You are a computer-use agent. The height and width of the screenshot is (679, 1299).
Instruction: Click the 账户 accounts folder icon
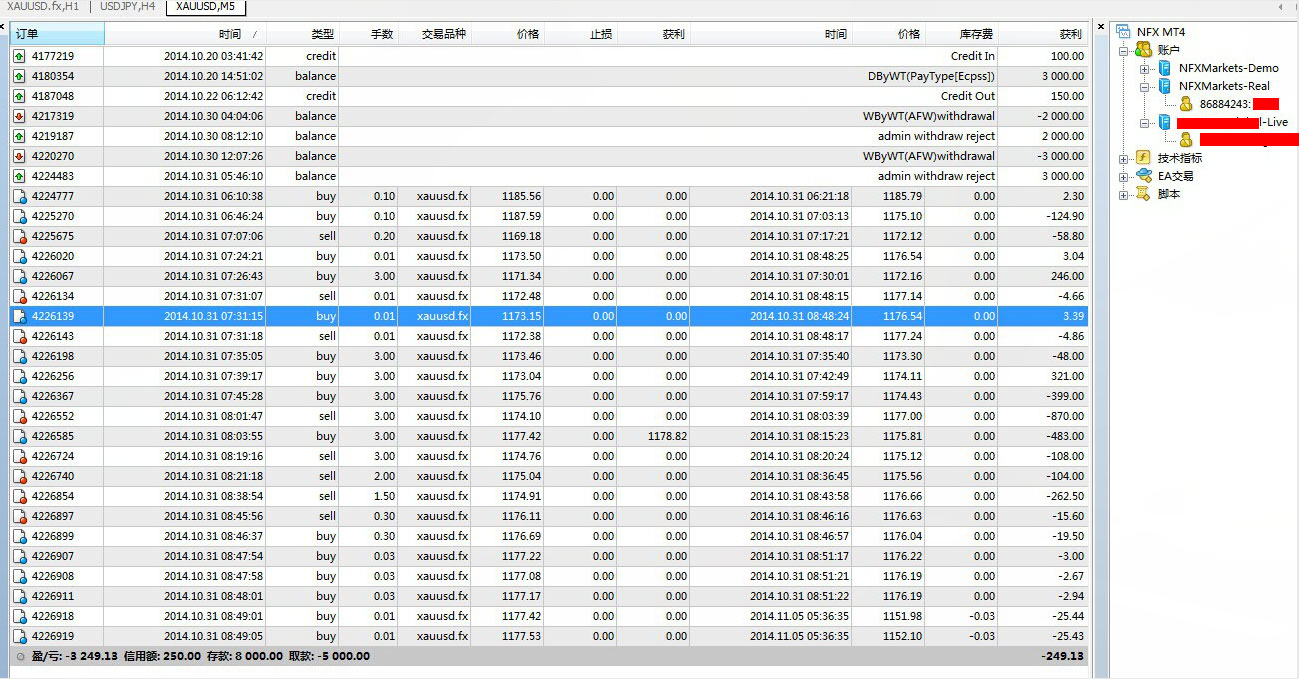coord(1143,49)
